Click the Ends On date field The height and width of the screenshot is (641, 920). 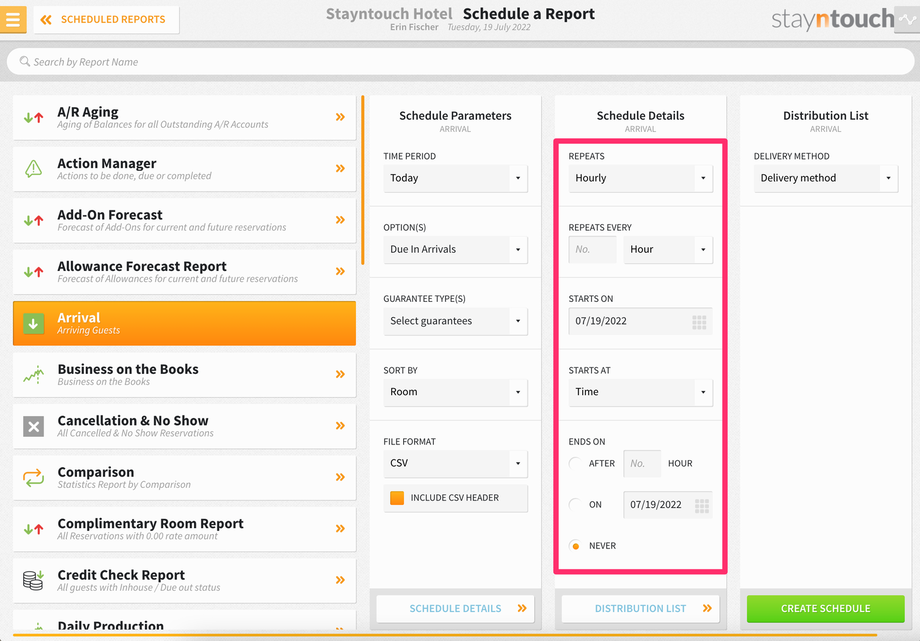tap(668, 504)
